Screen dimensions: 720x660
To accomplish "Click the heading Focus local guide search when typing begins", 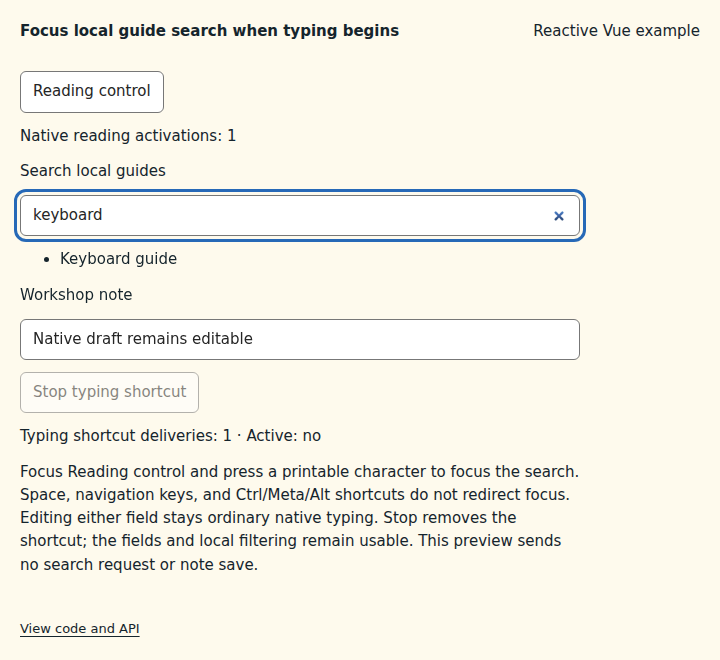I will (209, 31).
